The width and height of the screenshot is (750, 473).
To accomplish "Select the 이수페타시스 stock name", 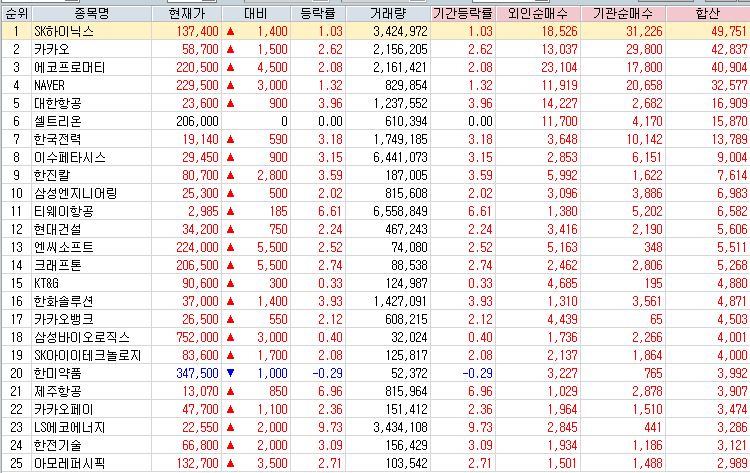I will tap(70, 157).
